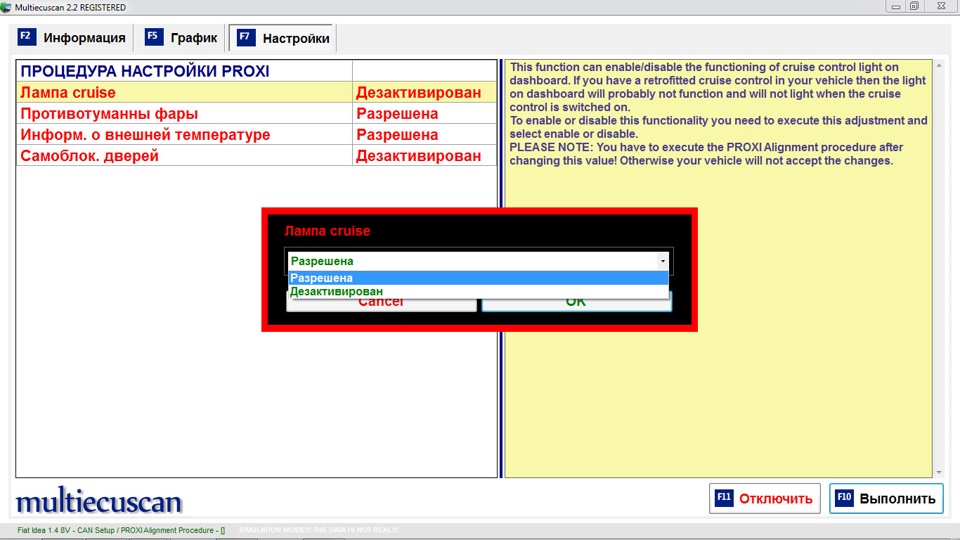Click the Выполнить button

[886, 498]
